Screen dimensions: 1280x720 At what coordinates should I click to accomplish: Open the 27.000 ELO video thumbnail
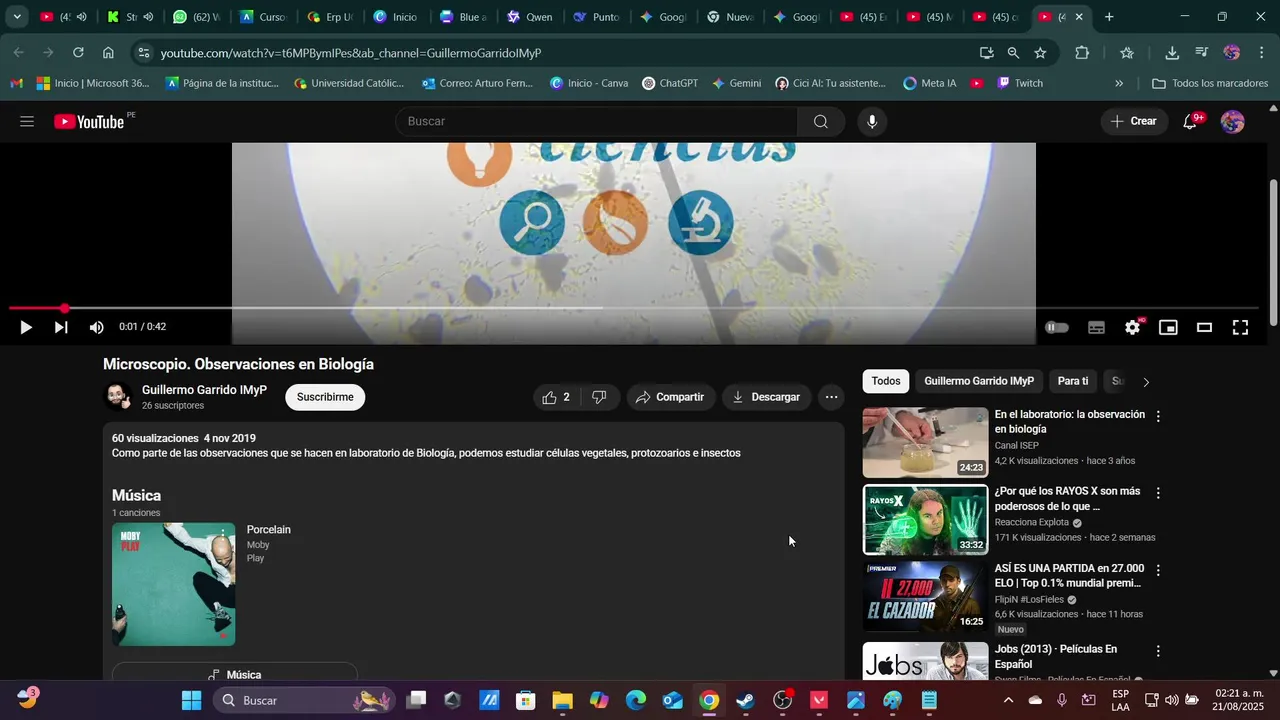[x=925, y=596]
